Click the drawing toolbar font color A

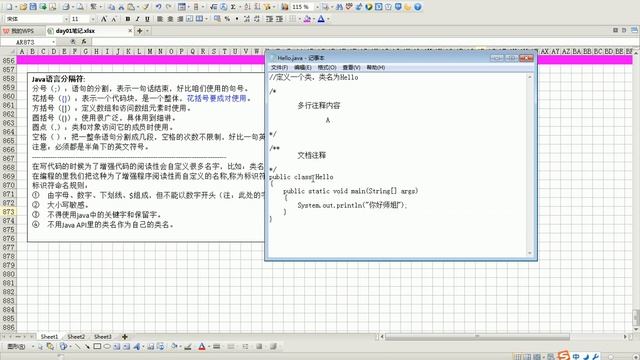coord(202,347)
